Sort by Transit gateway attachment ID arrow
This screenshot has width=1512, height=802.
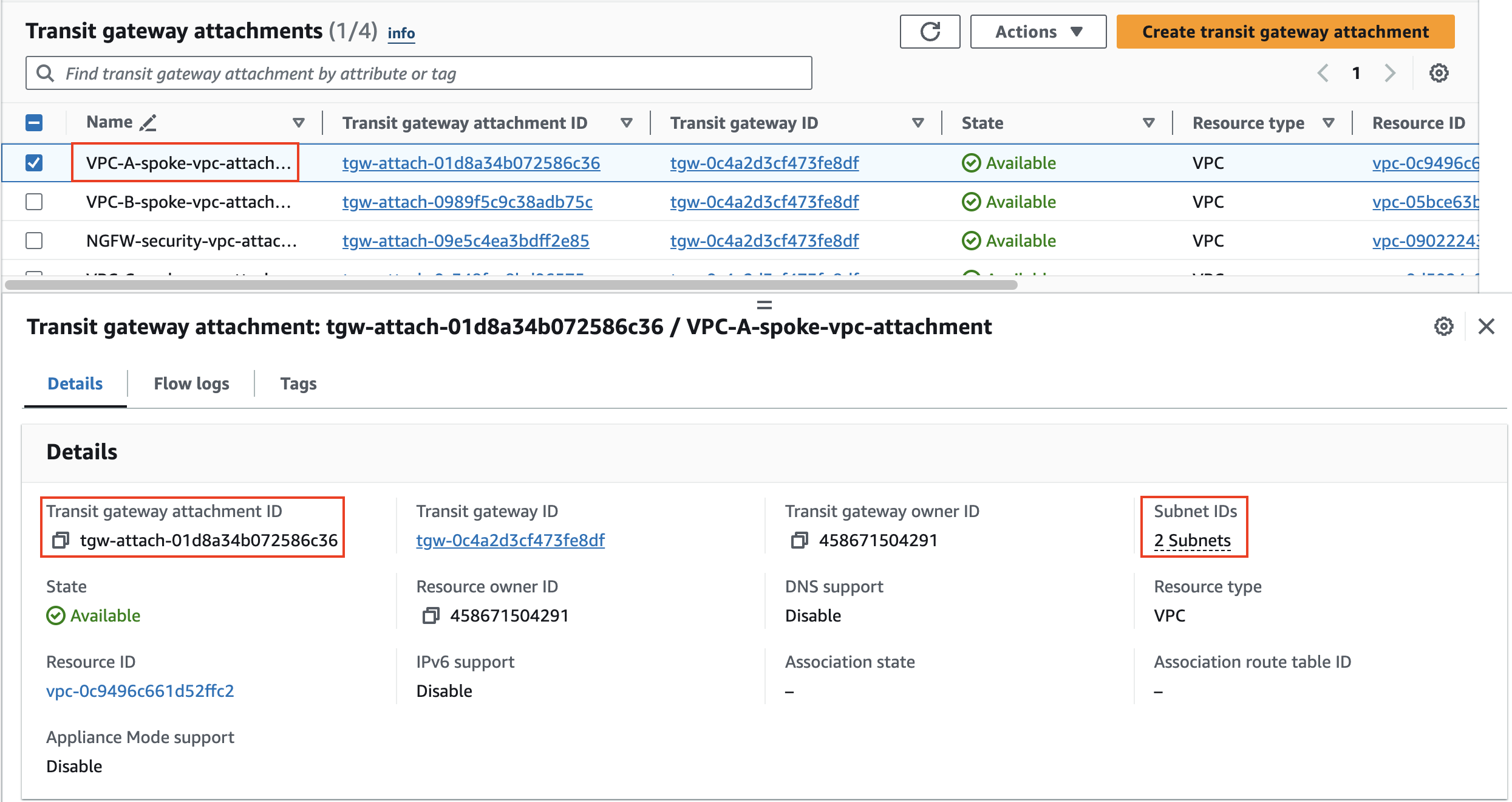(x=627, y=123)
